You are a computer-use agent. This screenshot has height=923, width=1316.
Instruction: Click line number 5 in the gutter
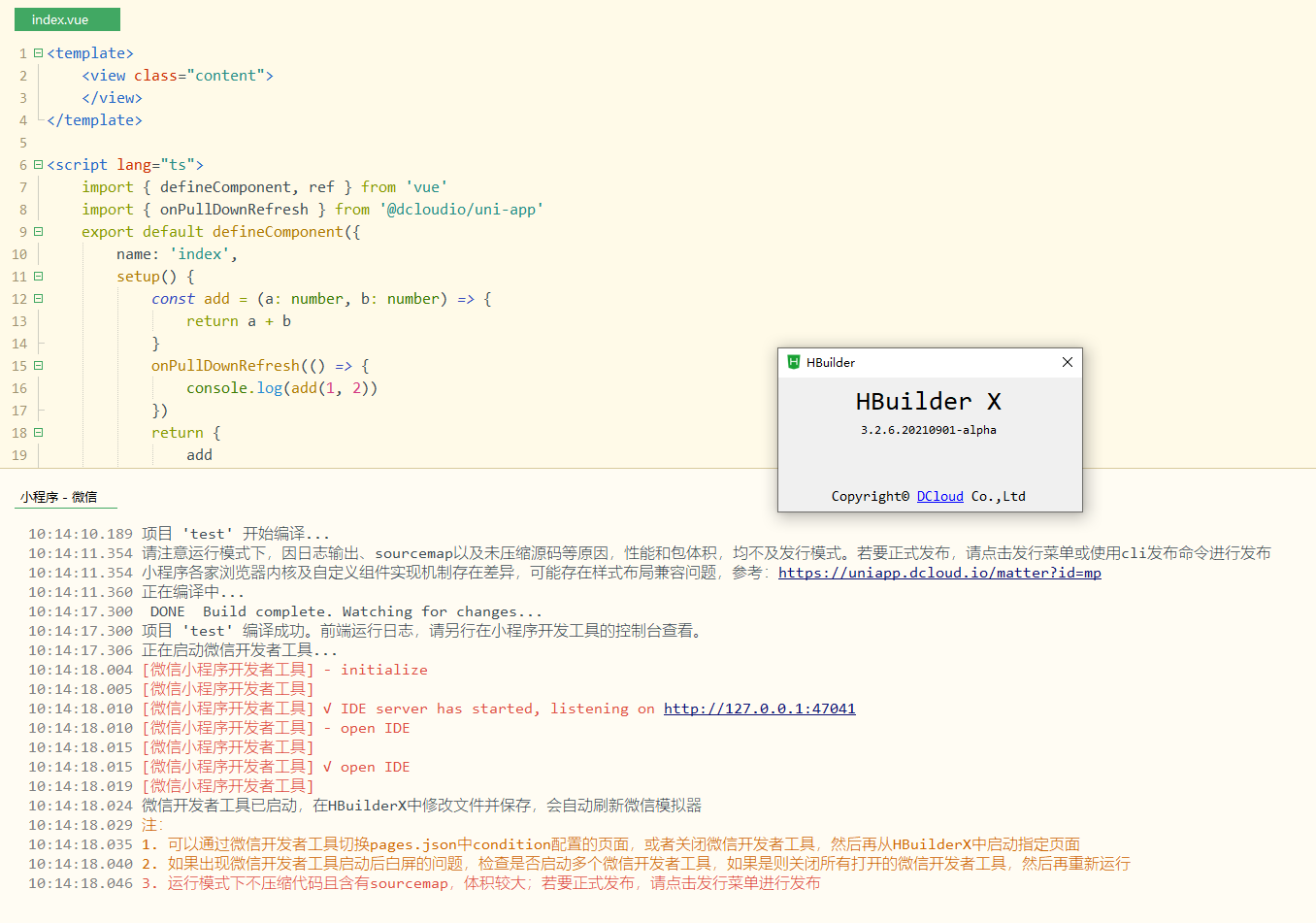[23, 143]
